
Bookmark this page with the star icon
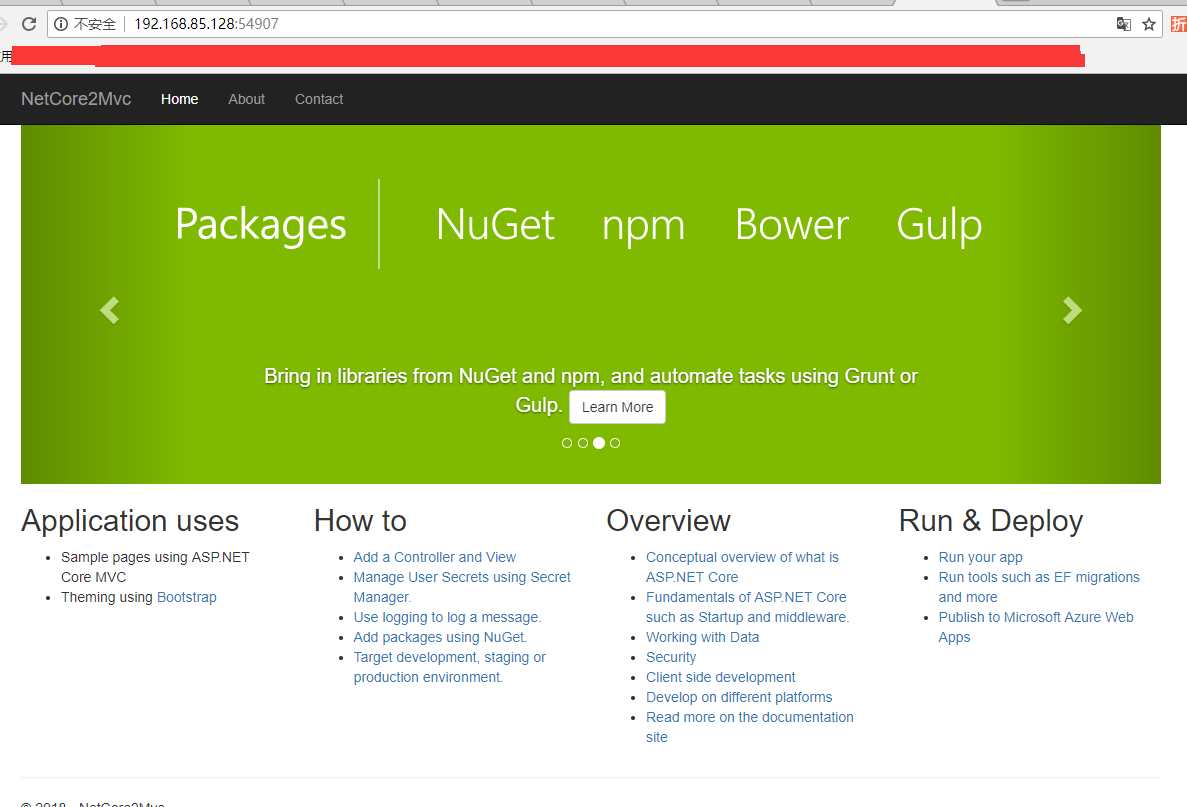point(1148,24)
